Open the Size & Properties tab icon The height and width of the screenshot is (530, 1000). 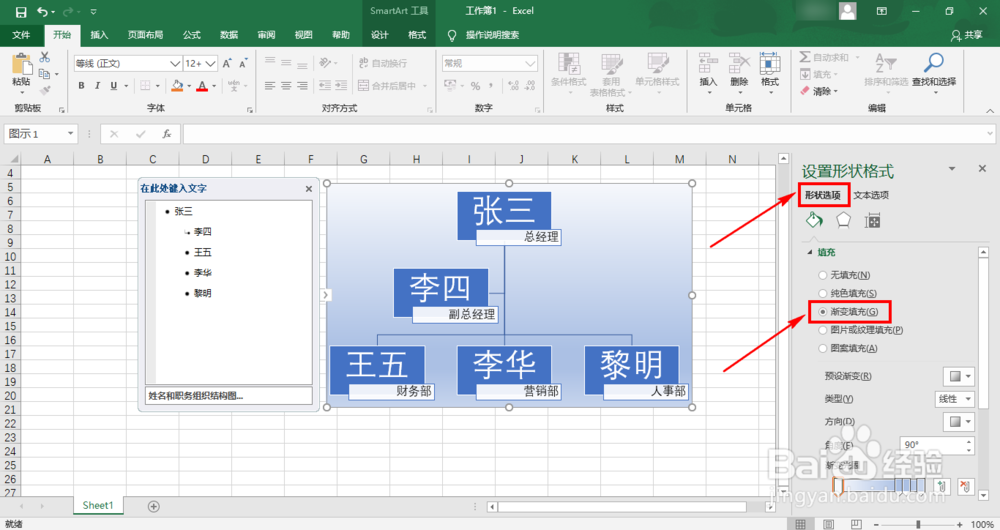coord(872,221)
